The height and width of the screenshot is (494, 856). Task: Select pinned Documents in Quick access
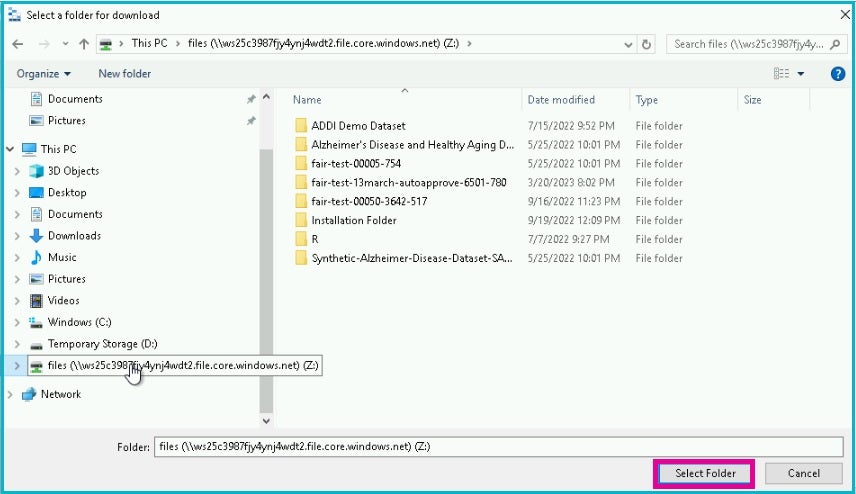click(75, 99)
